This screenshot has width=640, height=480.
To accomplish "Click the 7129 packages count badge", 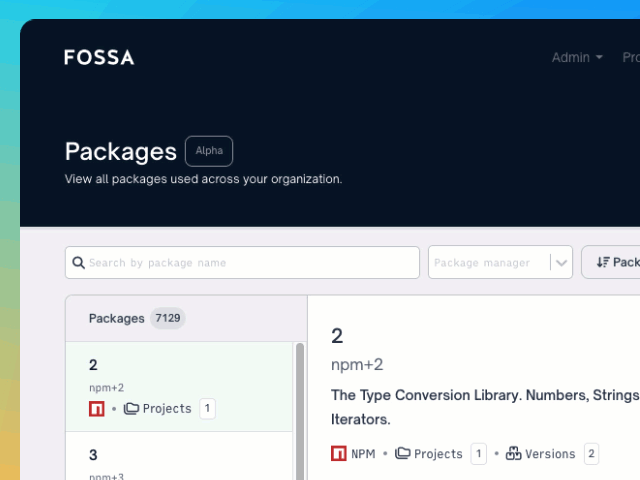I will (x=167, y=318).
